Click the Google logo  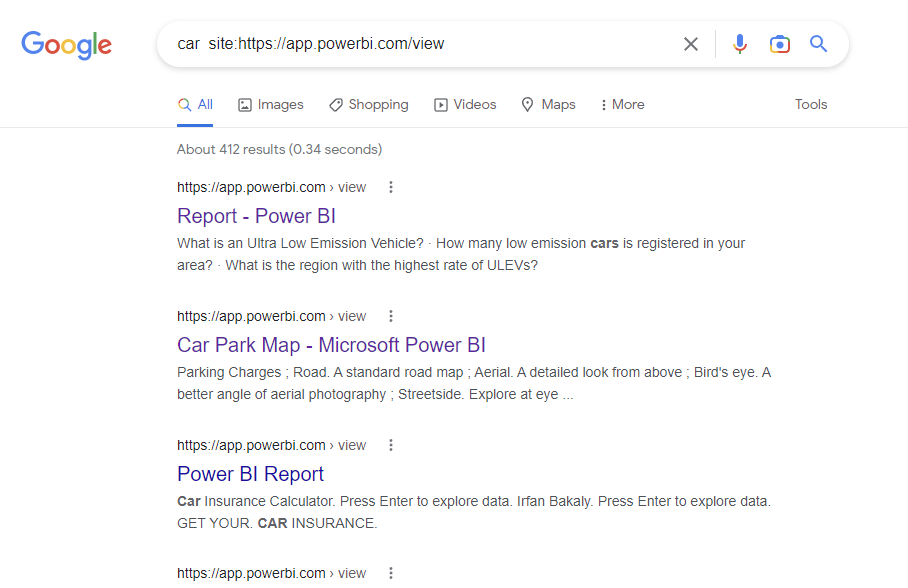click(x=66, y=45)
